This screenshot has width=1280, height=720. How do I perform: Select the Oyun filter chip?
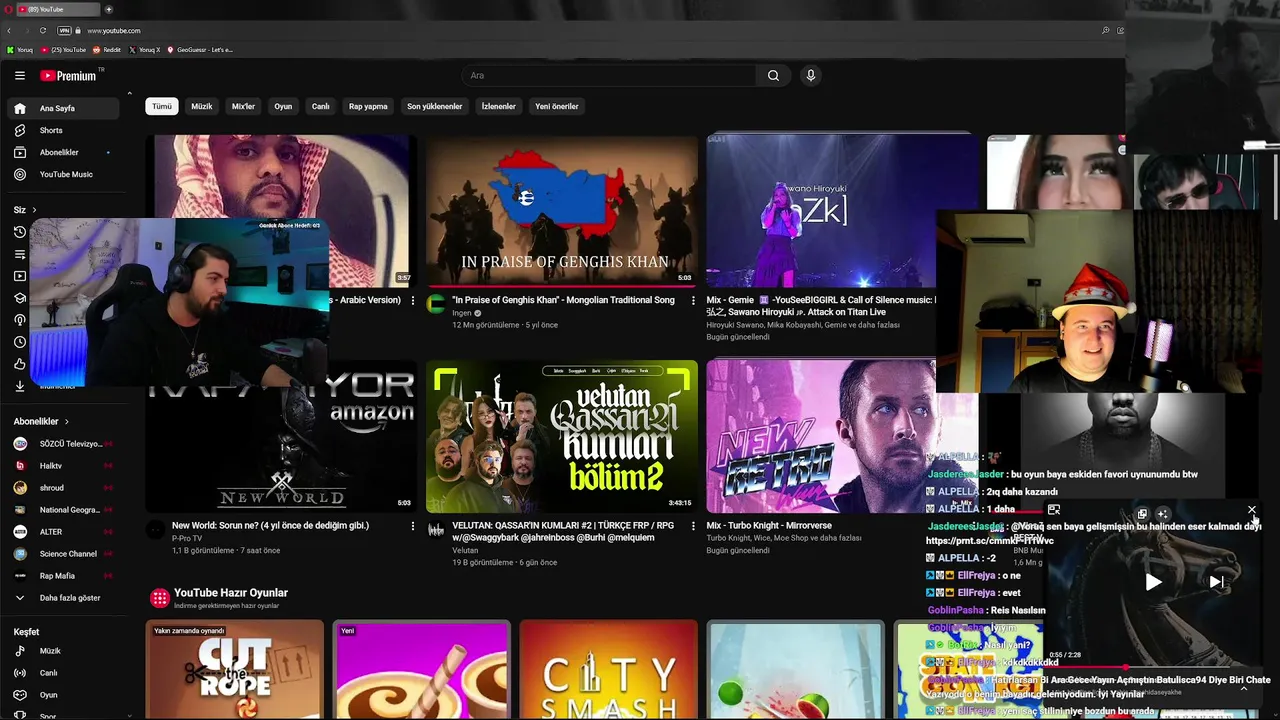tap(283, 106)
